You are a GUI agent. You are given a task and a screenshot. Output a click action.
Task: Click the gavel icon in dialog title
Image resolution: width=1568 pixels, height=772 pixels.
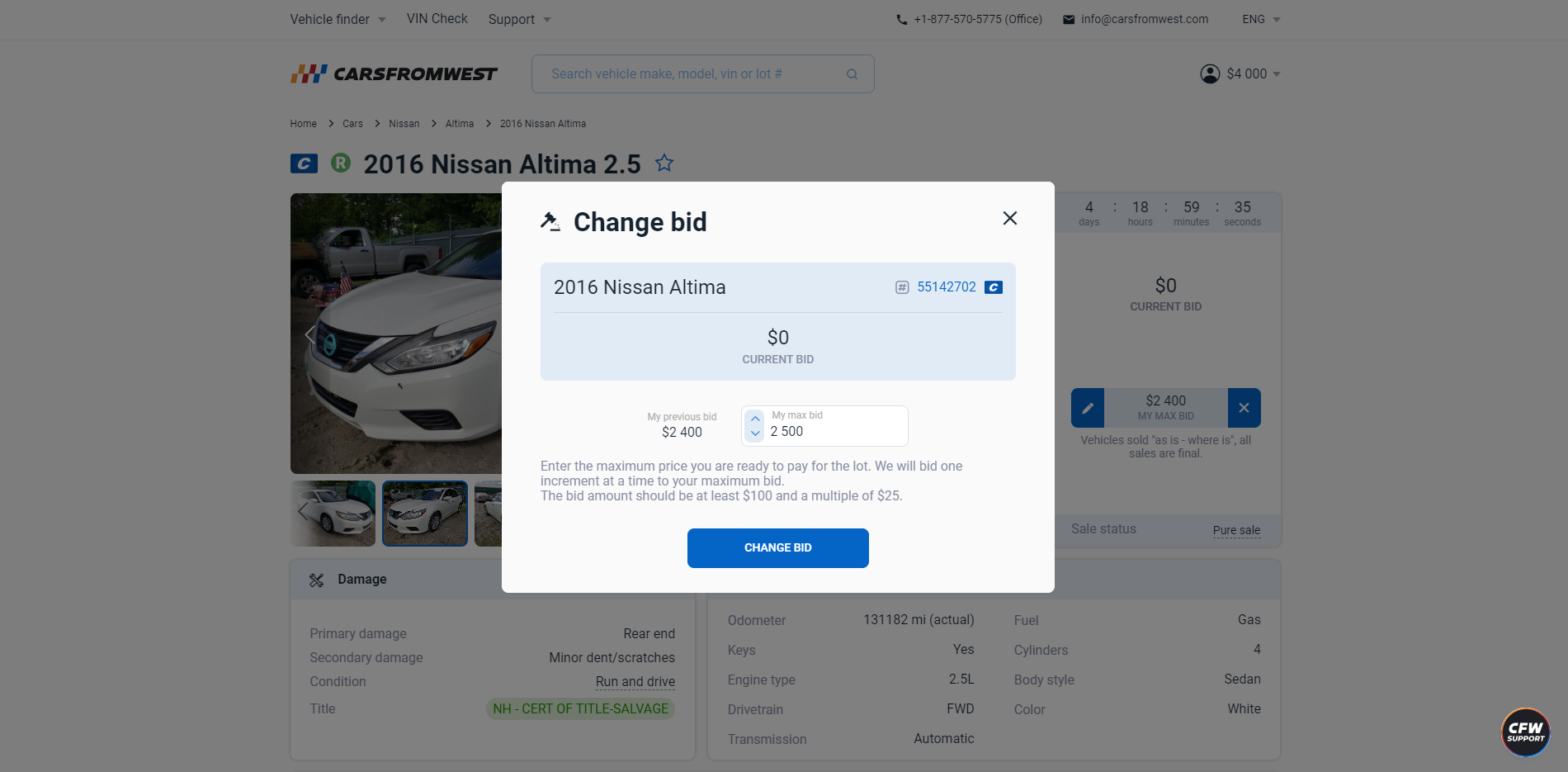(x=550, y=221)
